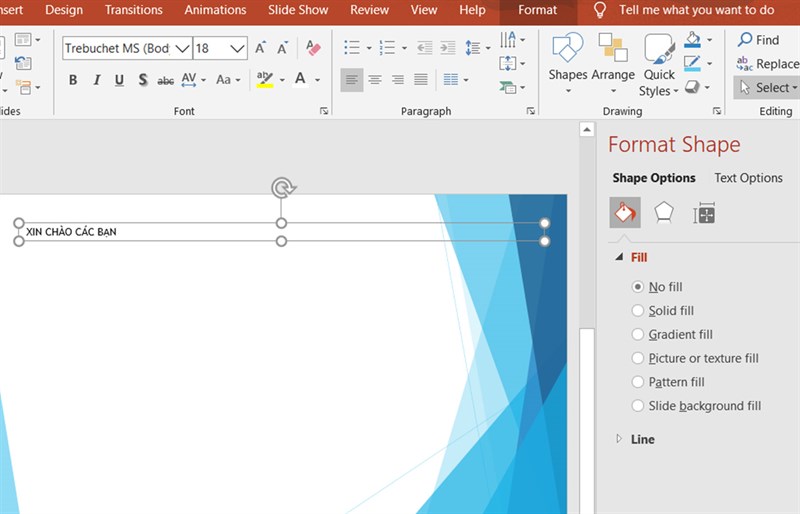The image size is (800, 514).
Task: Select Slide background fill option
Action: tap(696, 406)
